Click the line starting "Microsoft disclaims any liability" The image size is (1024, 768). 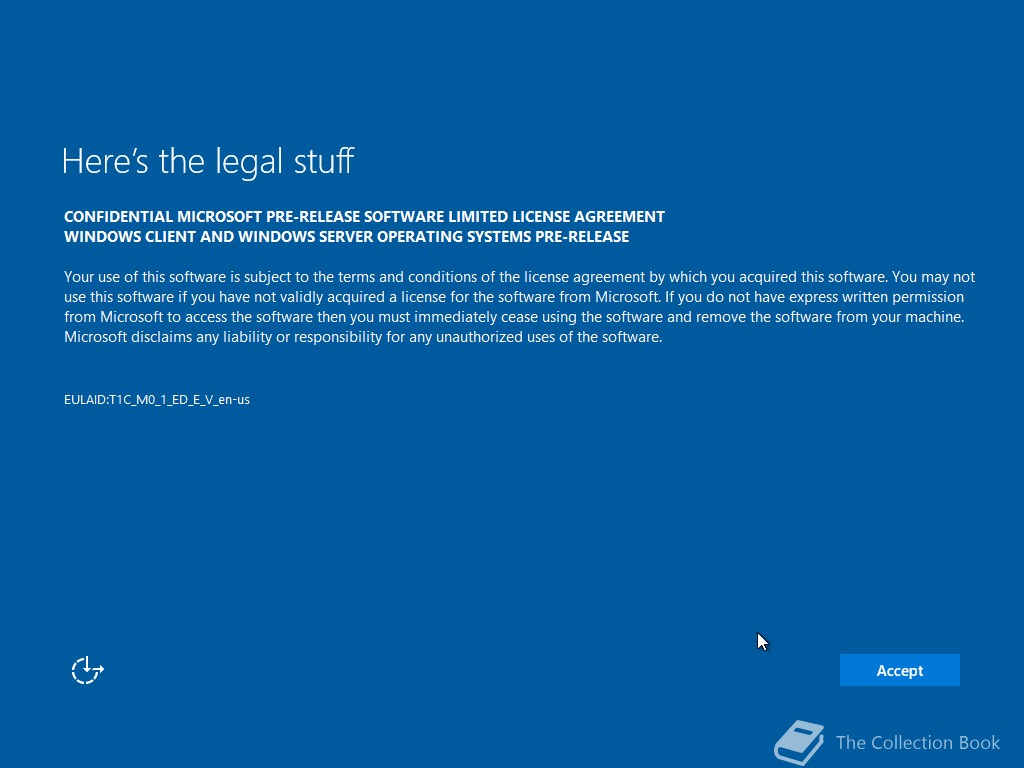coord(363,337)
